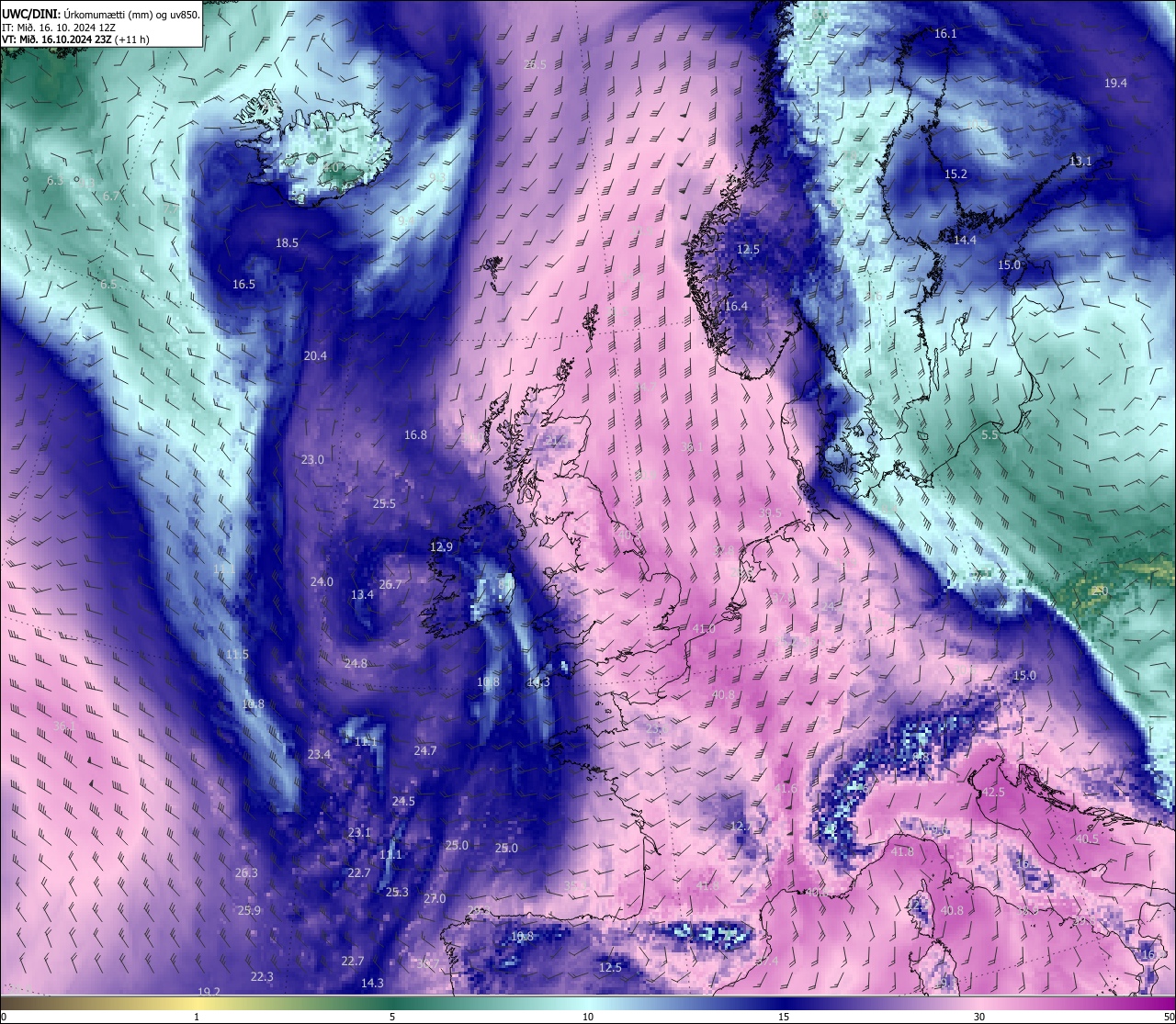Click the legend tick label 5
This screenshot has height=1024, width=1176.
392,1017
